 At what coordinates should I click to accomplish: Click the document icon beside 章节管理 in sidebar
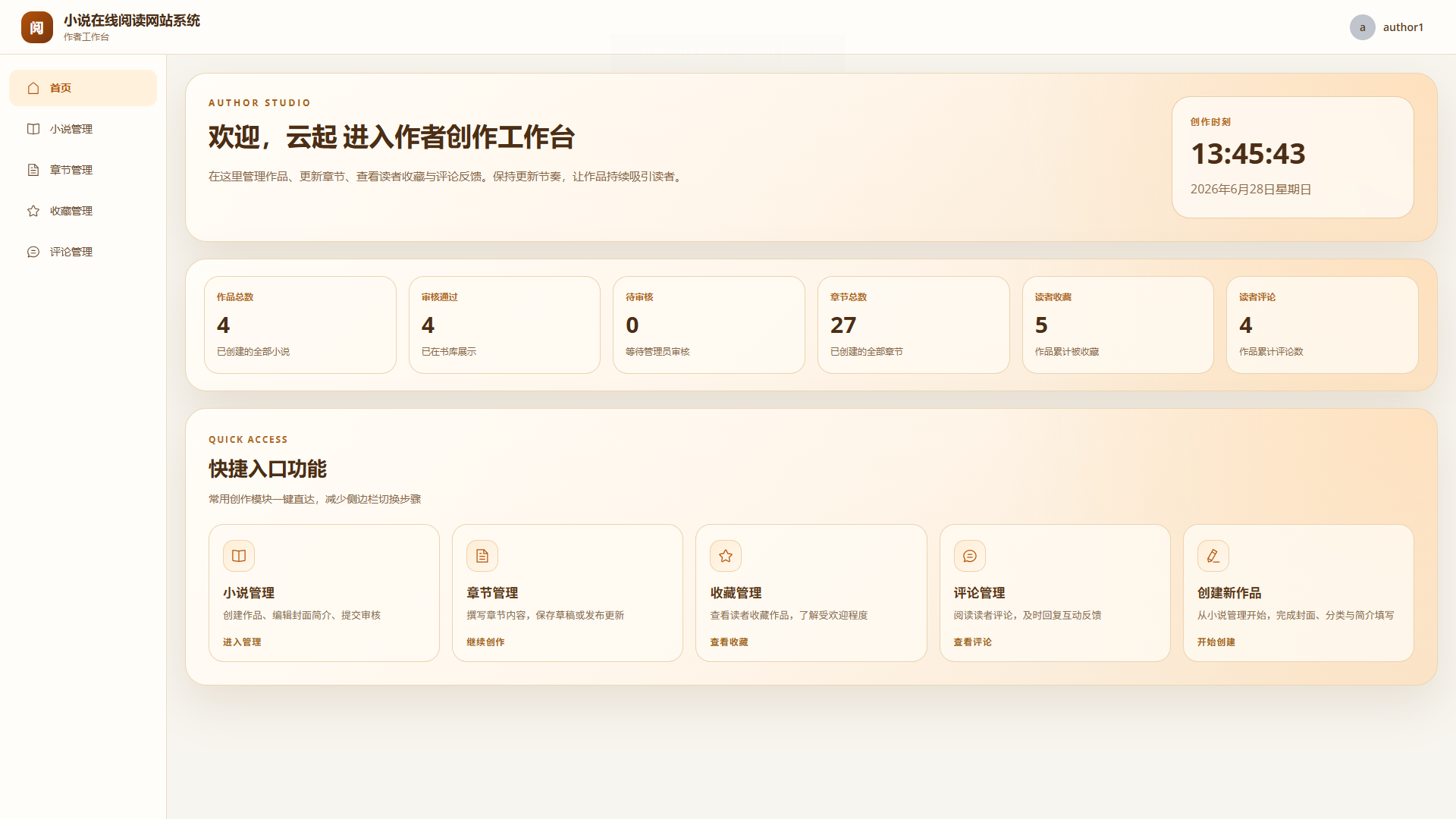pyautogui.click(x=33, y=170)
